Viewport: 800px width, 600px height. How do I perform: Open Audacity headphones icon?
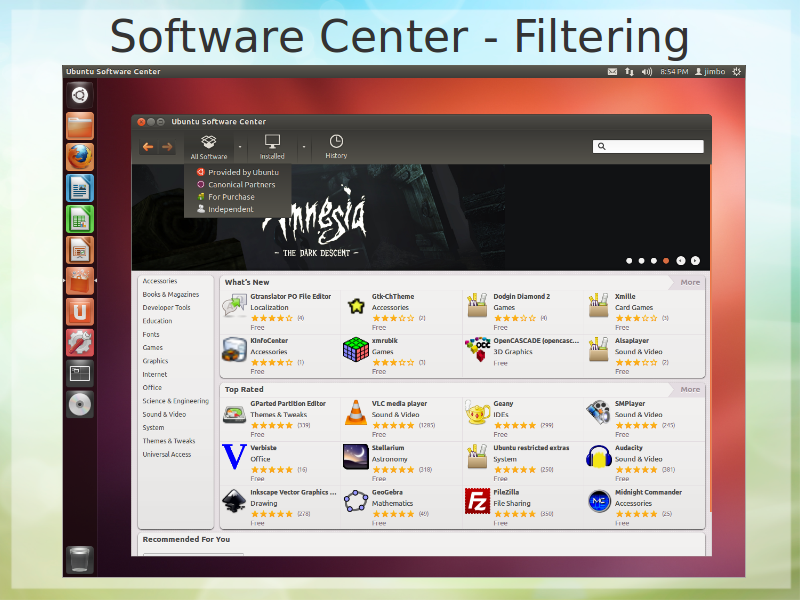[598, 457]
